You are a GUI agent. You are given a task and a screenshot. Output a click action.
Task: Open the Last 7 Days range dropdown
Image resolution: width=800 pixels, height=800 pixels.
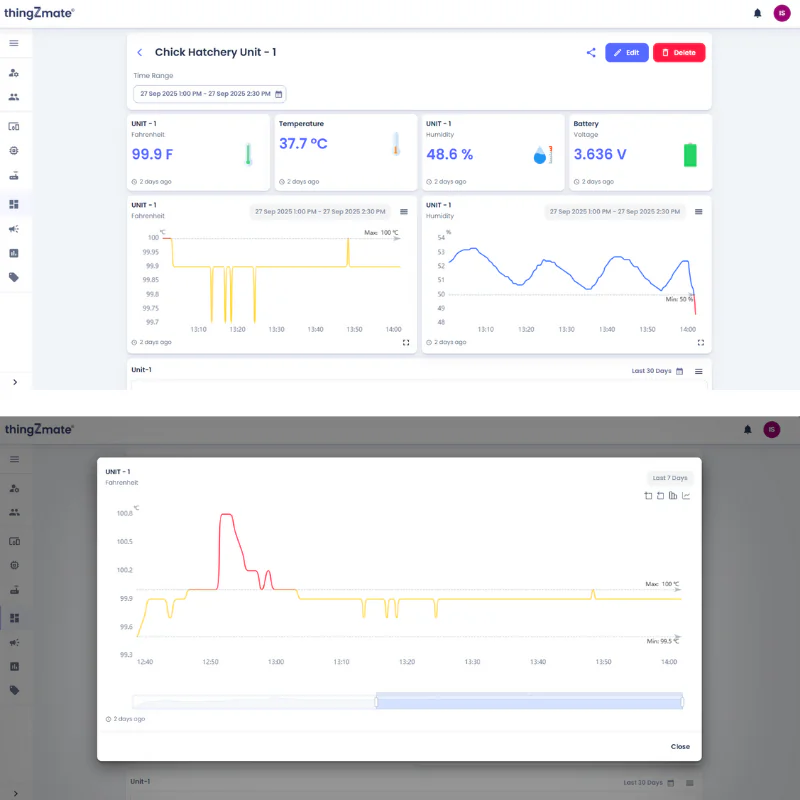(x=669, y=478)
